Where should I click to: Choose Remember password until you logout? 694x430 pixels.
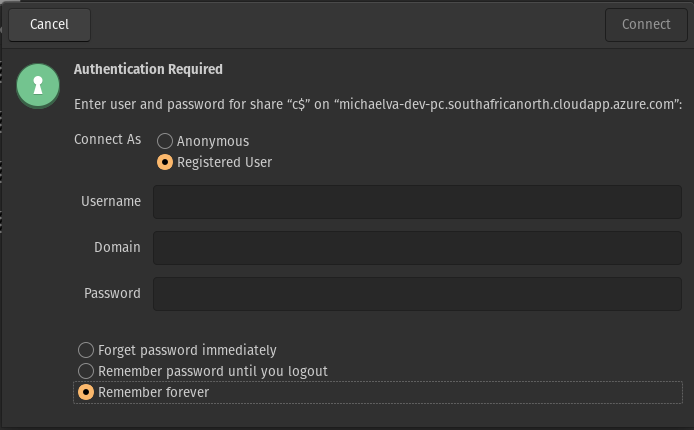pos(86,371)
